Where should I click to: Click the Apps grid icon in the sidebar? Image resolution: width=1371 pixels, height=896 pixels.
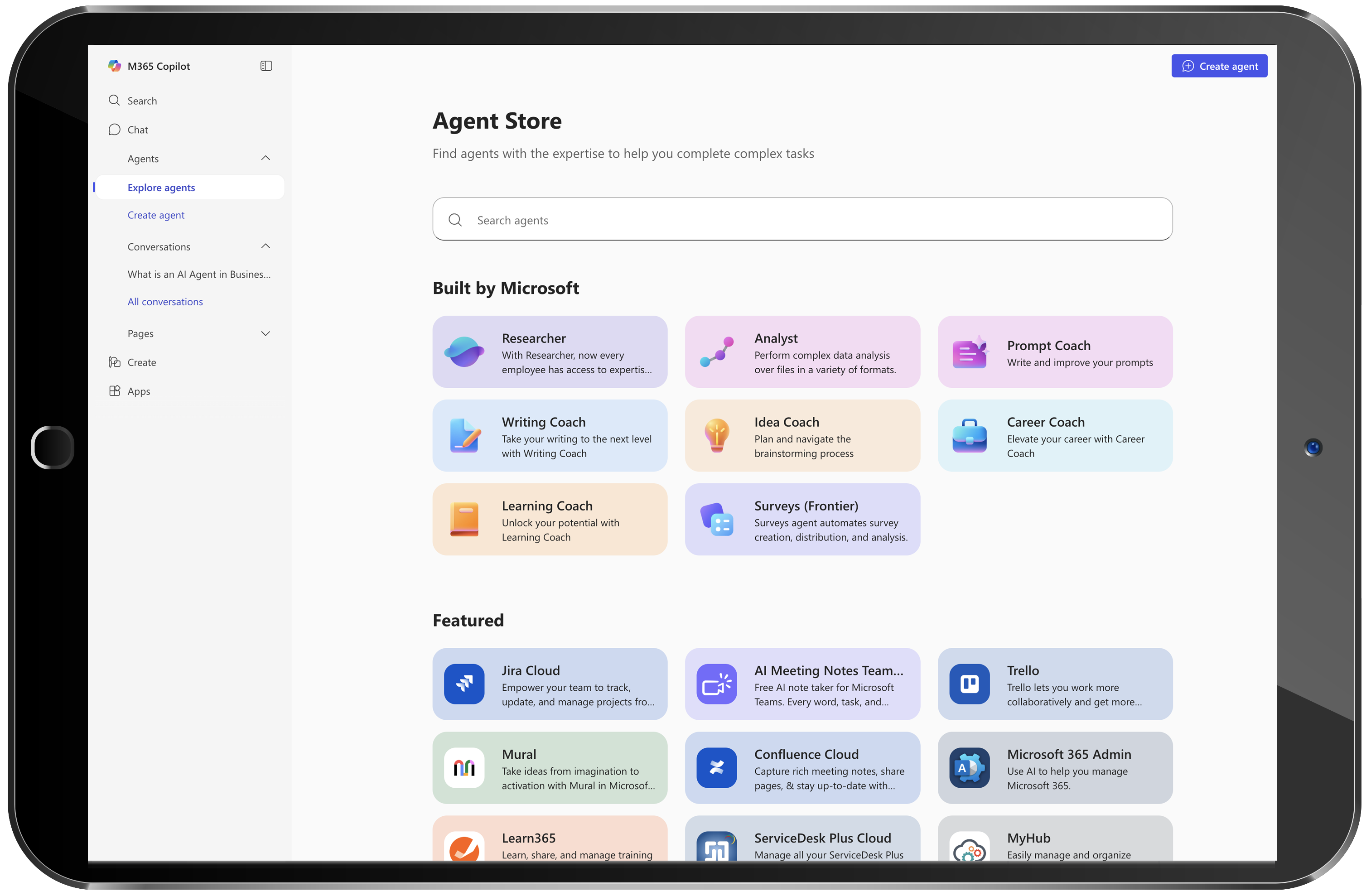coord(114,390)
